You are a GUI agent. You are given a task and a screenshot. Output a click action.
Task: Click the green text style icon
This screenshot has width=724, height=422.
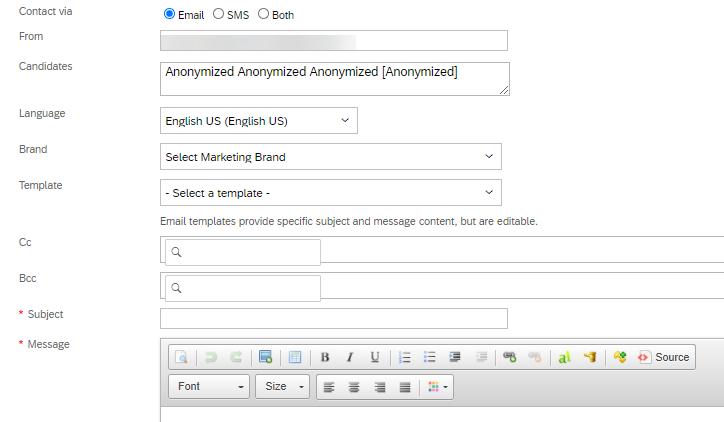(564, 357)
